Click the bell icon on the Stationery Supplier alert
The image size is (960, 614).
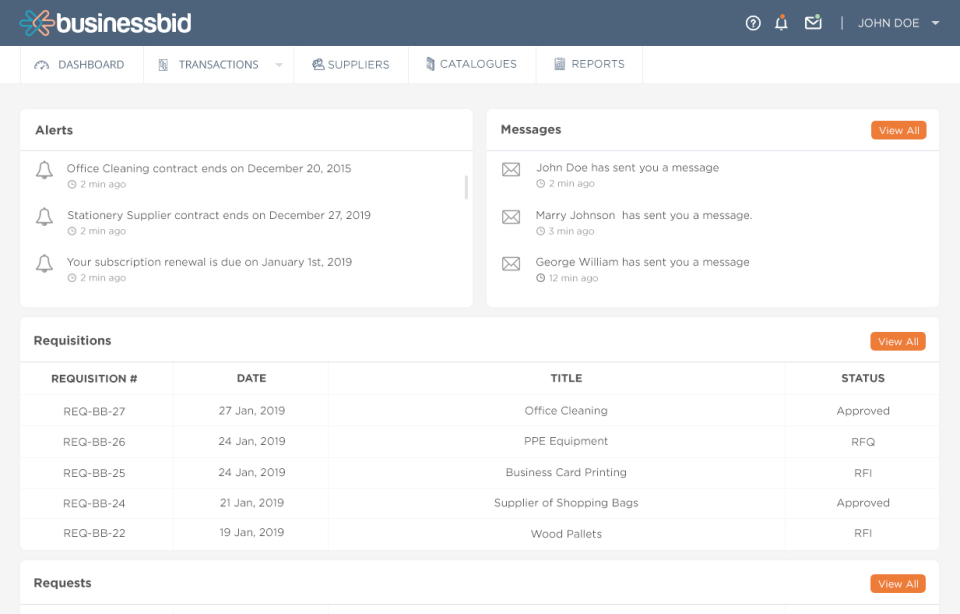[44, 218]
